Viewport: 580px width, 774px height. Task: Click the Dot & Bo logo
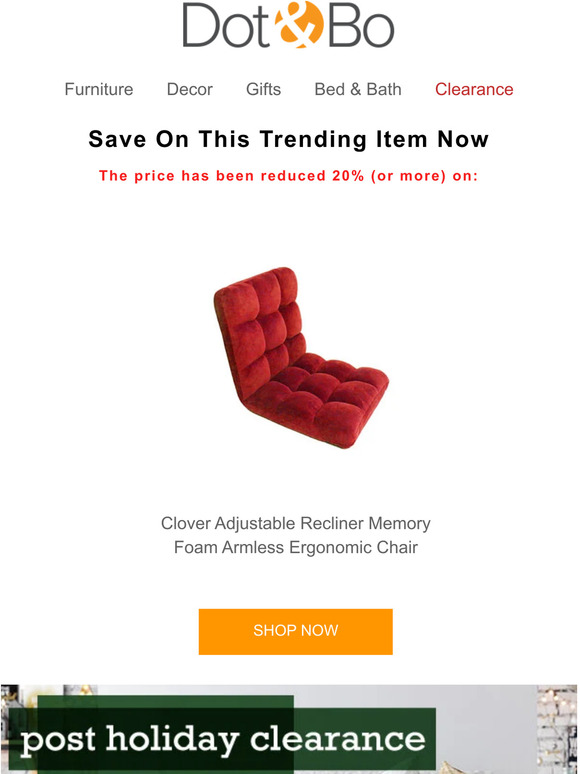coord(288,24)
